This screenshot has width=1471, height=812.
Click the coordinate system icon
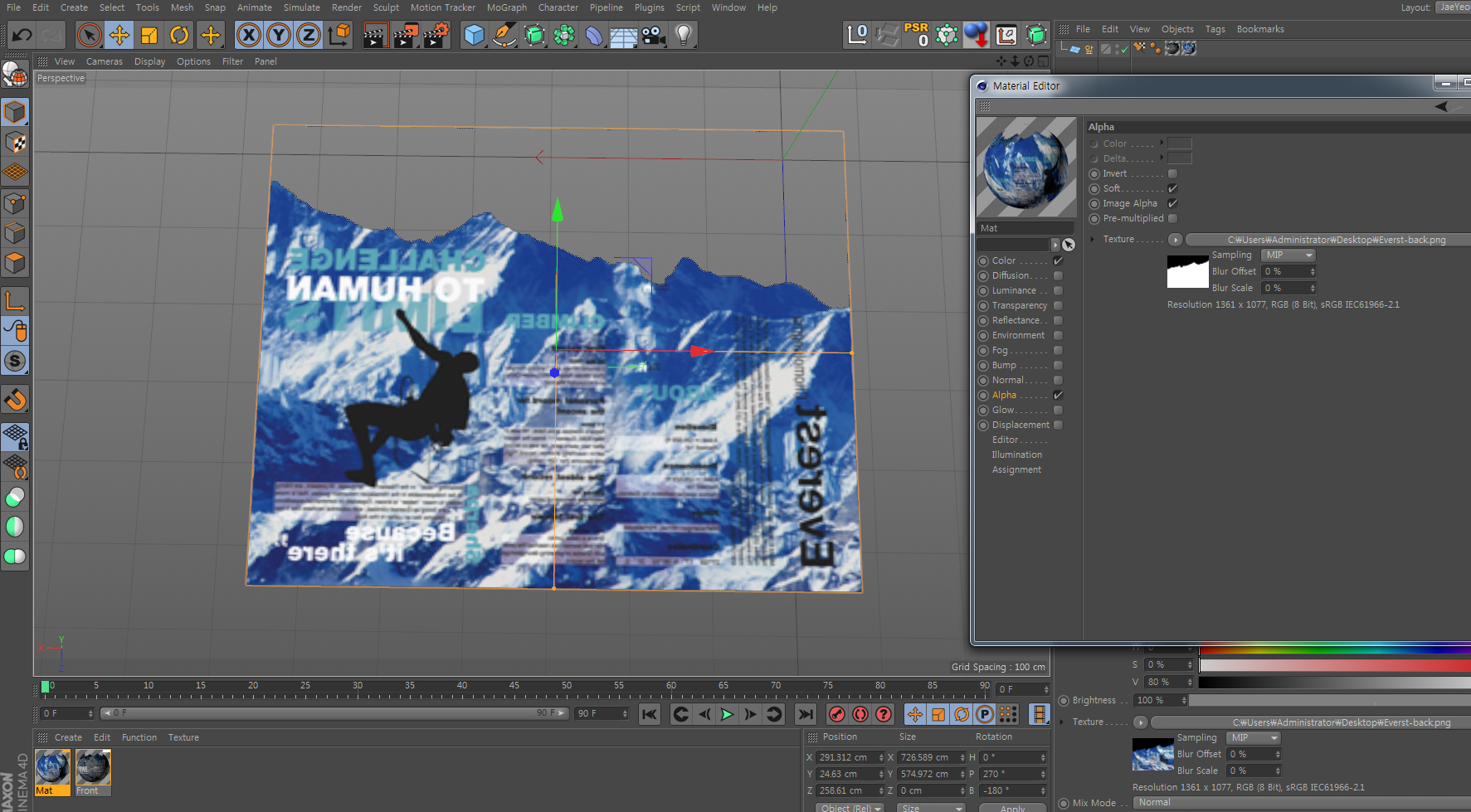tap(339, 35)
